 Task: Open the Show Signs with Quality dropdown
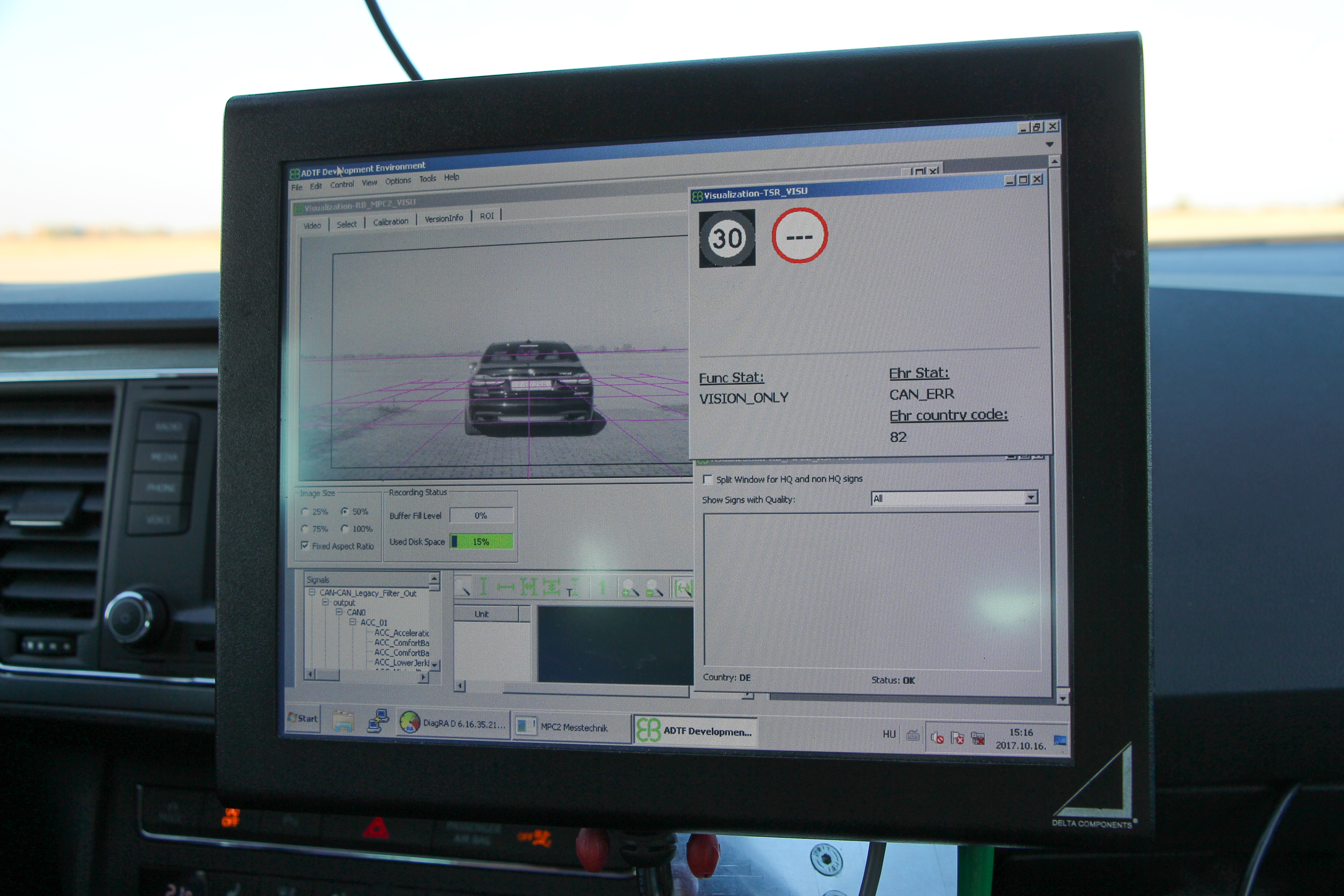[1030, 498]
